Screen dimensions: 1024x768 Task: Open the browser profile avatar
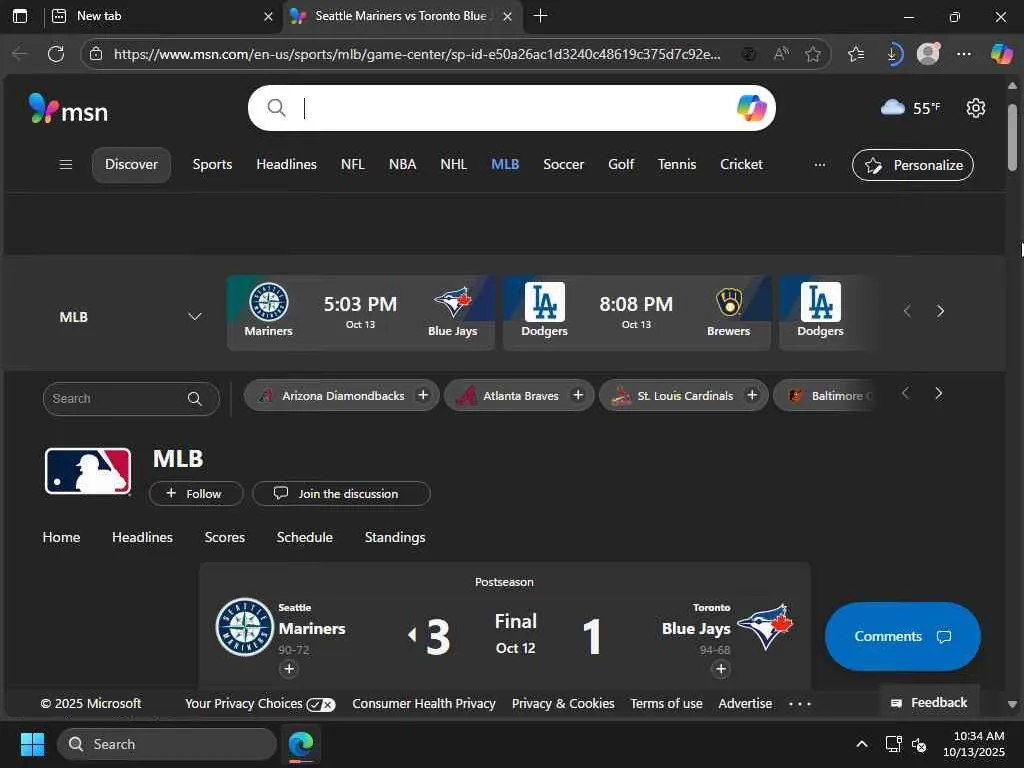[x=928, y=54]
